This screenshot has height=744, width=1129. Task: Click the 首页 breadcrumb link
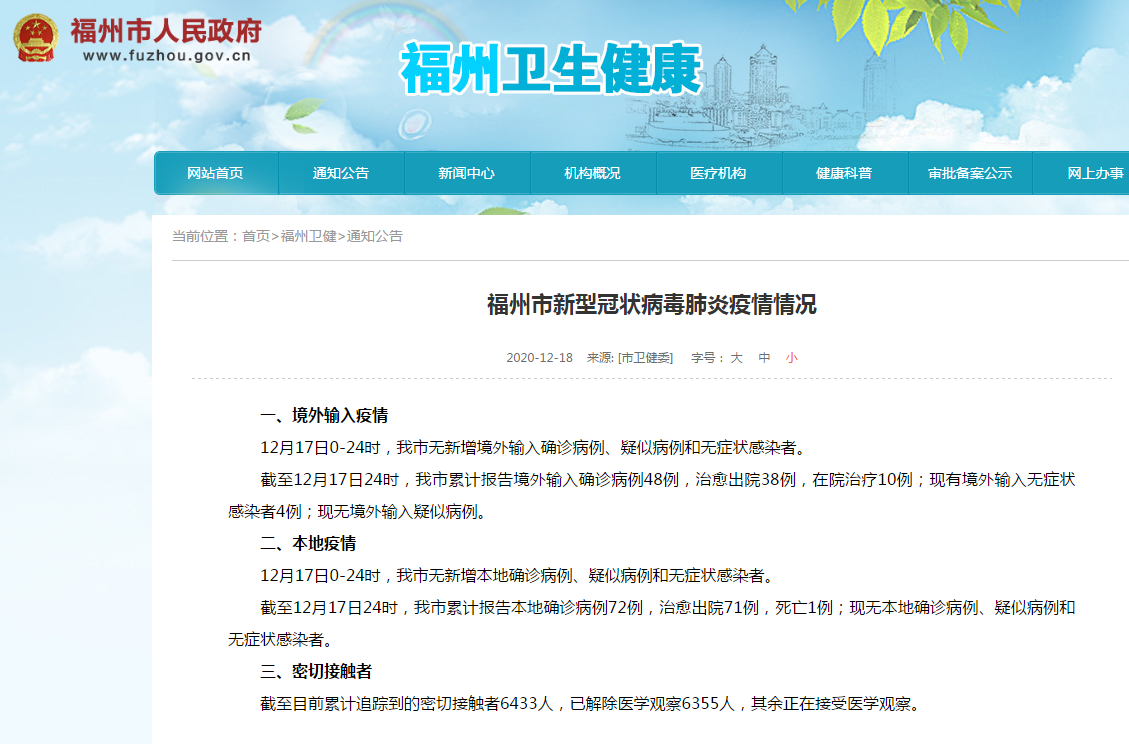pyautogui.click(x=256, y=236)
